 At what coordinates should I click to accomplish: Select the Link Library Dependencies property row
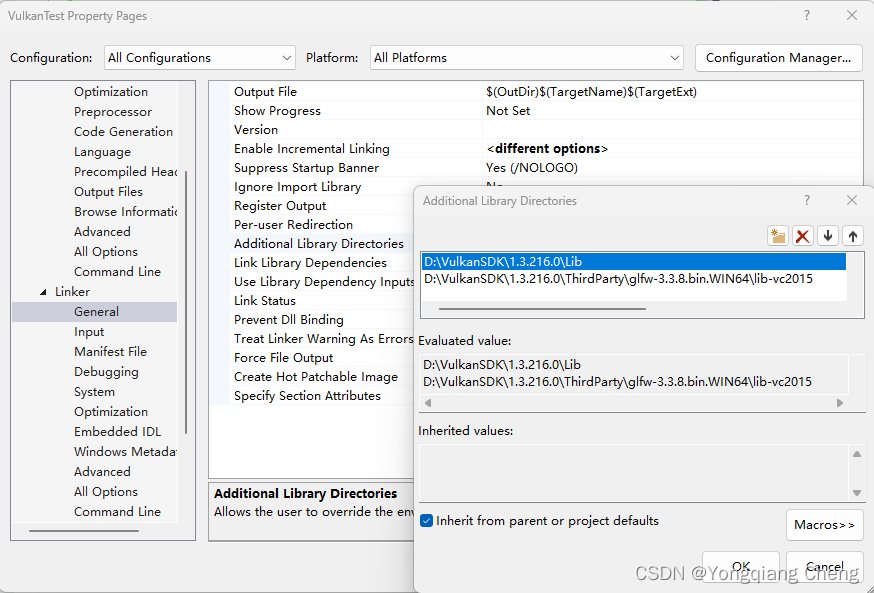[312, 262]
